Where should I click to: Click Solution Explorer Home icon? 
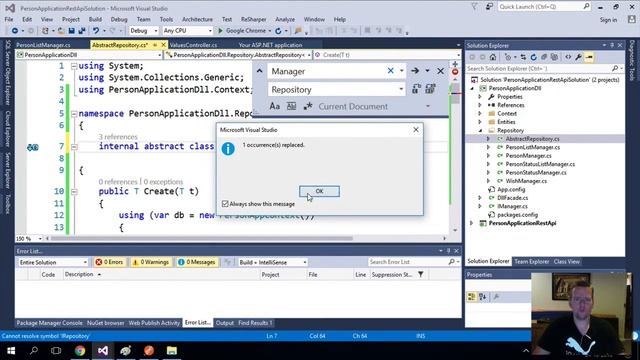coord(493,57)
